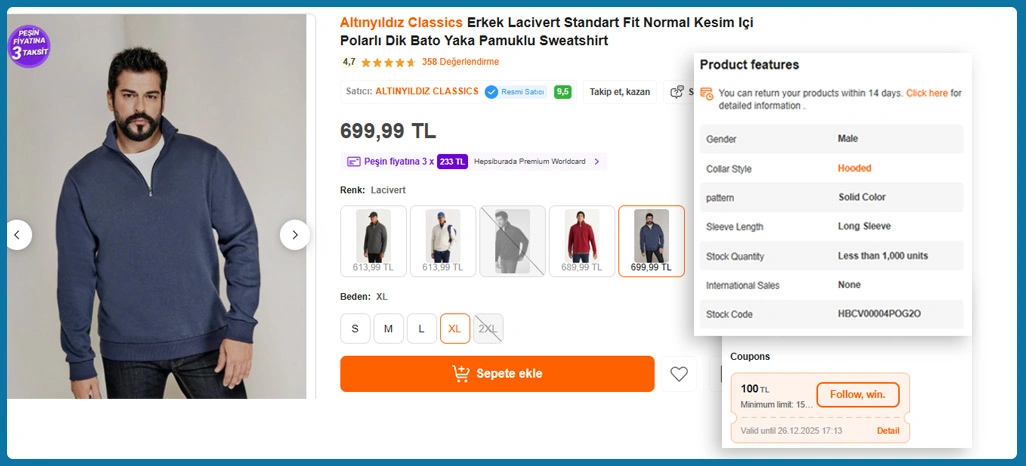The width and height of the screenshot is (1026, 466).
Task: Click the green 9,5 seller score badge
Action: (563, 92)
